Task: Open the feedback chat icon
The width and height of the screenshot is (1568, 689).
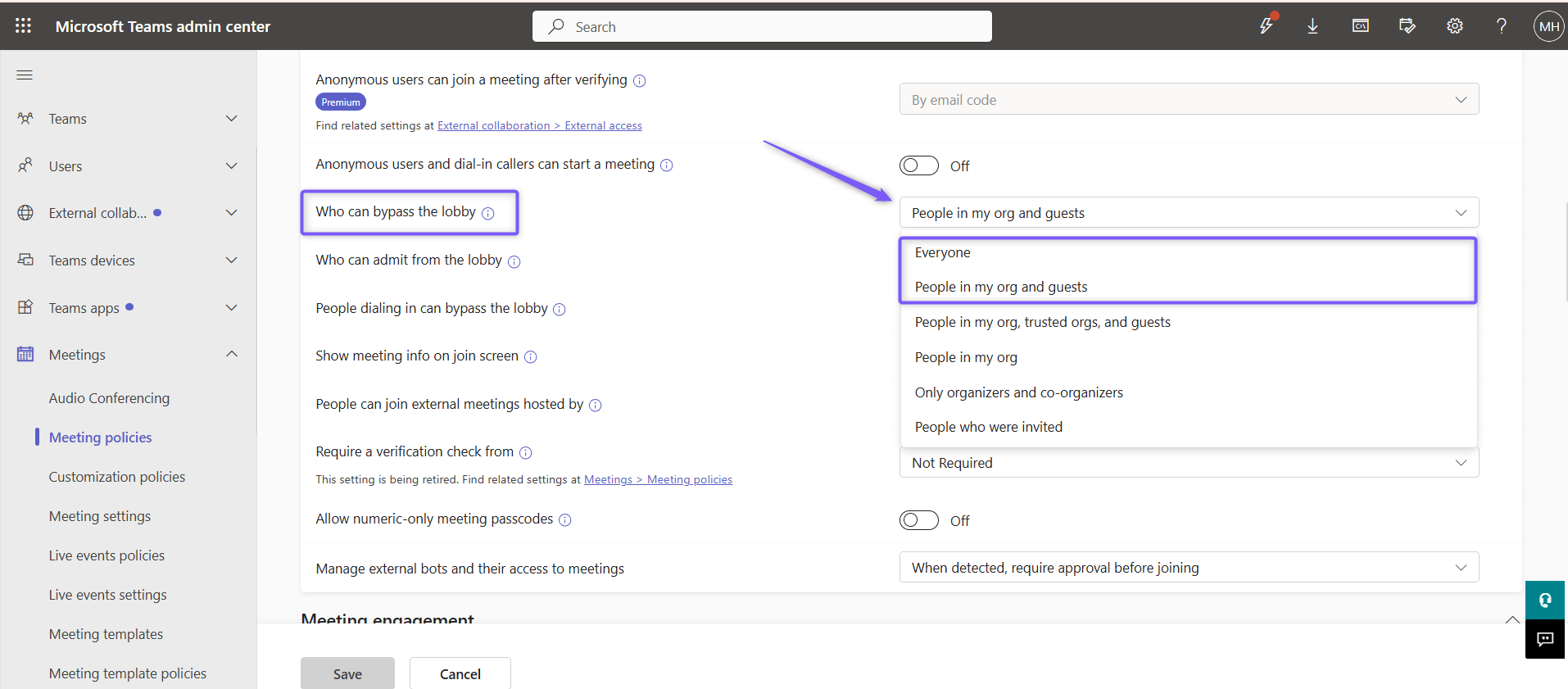Action: [1545, 639]
